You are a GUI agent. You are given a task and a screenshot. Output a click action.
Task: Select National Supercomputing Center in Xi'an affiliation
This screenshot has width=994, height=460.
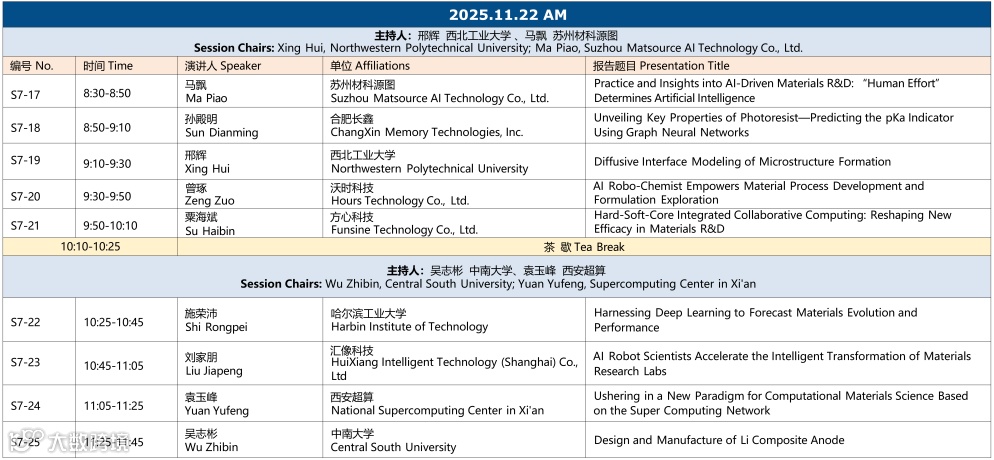[437, 404]
